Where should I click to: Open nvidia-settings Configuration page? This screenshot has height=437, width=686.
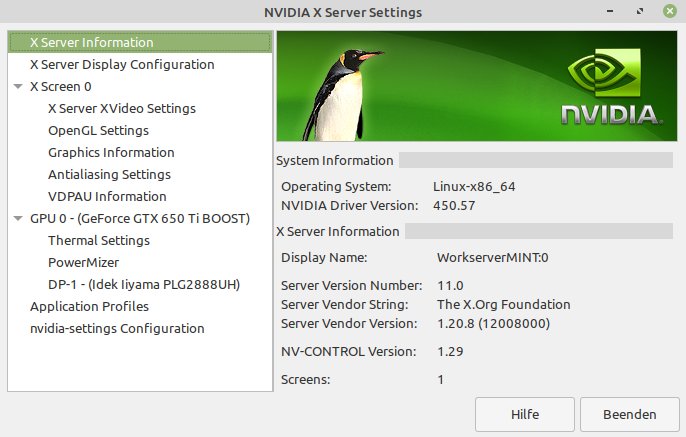117,329
